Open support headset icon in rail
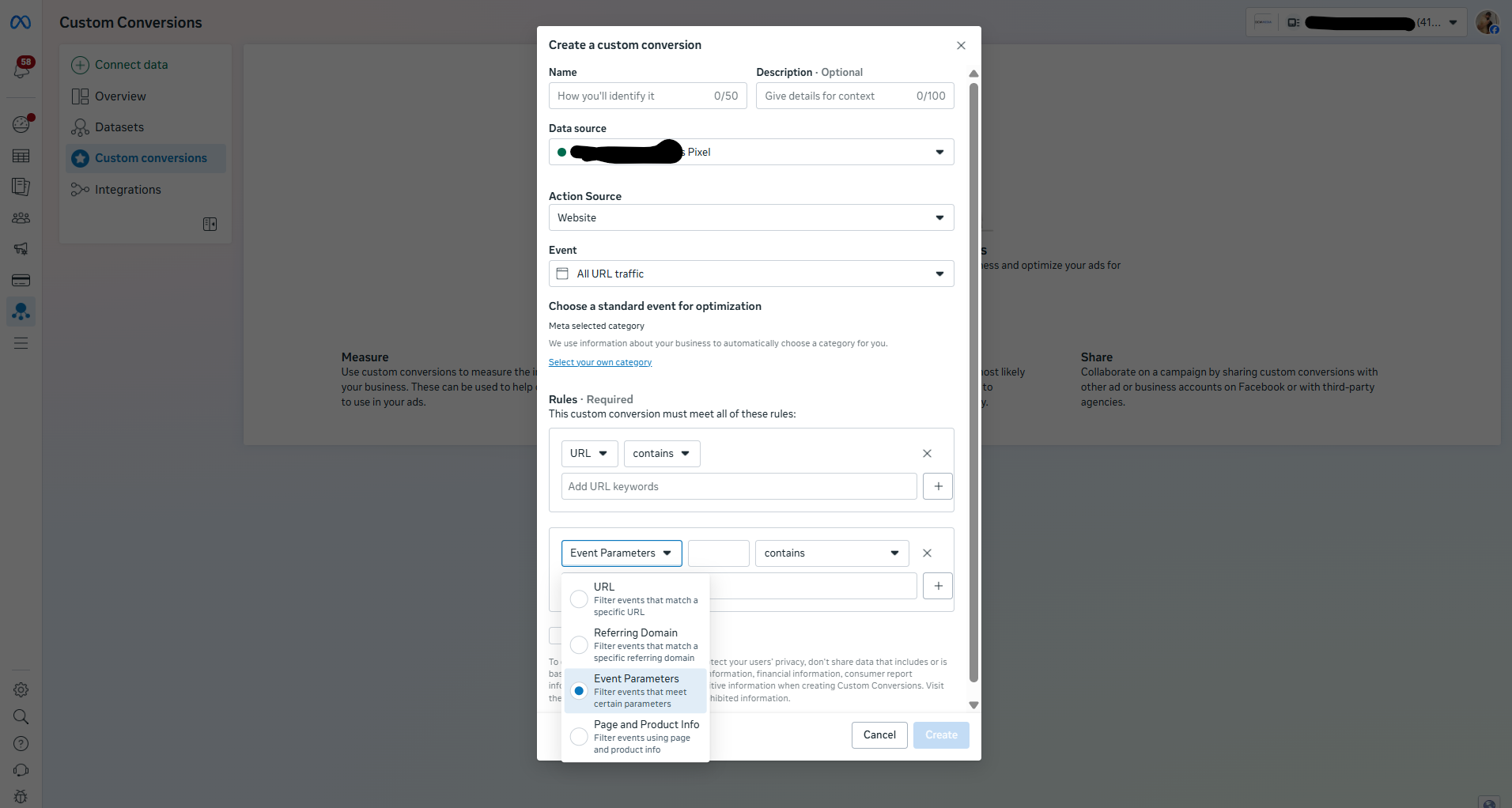Image resolution: width=1512 pixels, height=808 pixels. 21,771
